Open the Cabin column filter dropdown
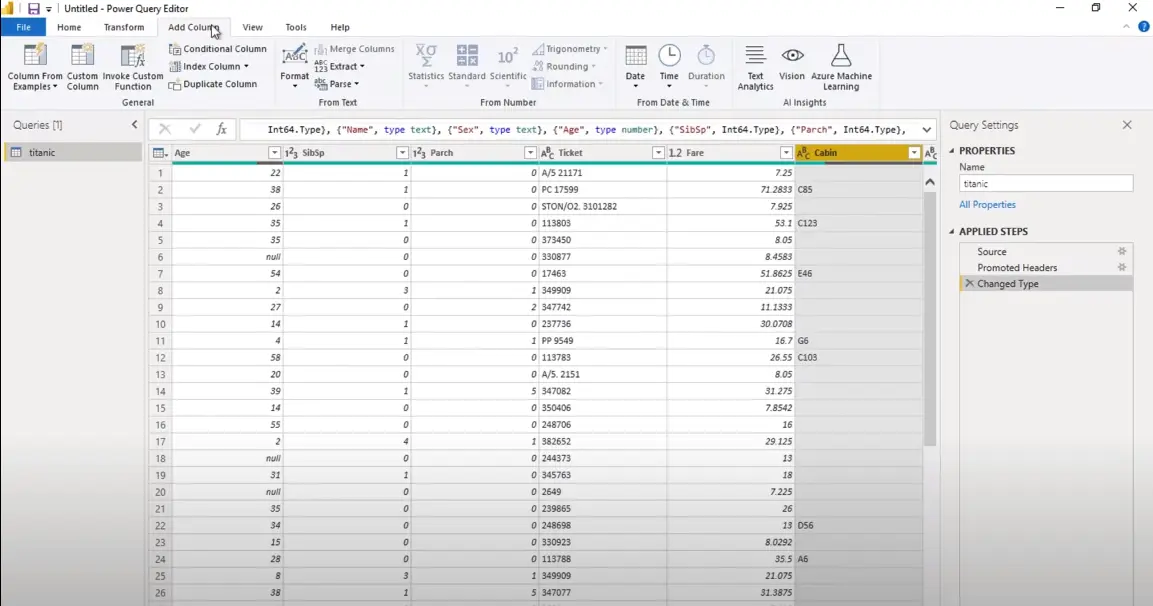This screenshot has height=606, width=1153. (x=913, y=153)
